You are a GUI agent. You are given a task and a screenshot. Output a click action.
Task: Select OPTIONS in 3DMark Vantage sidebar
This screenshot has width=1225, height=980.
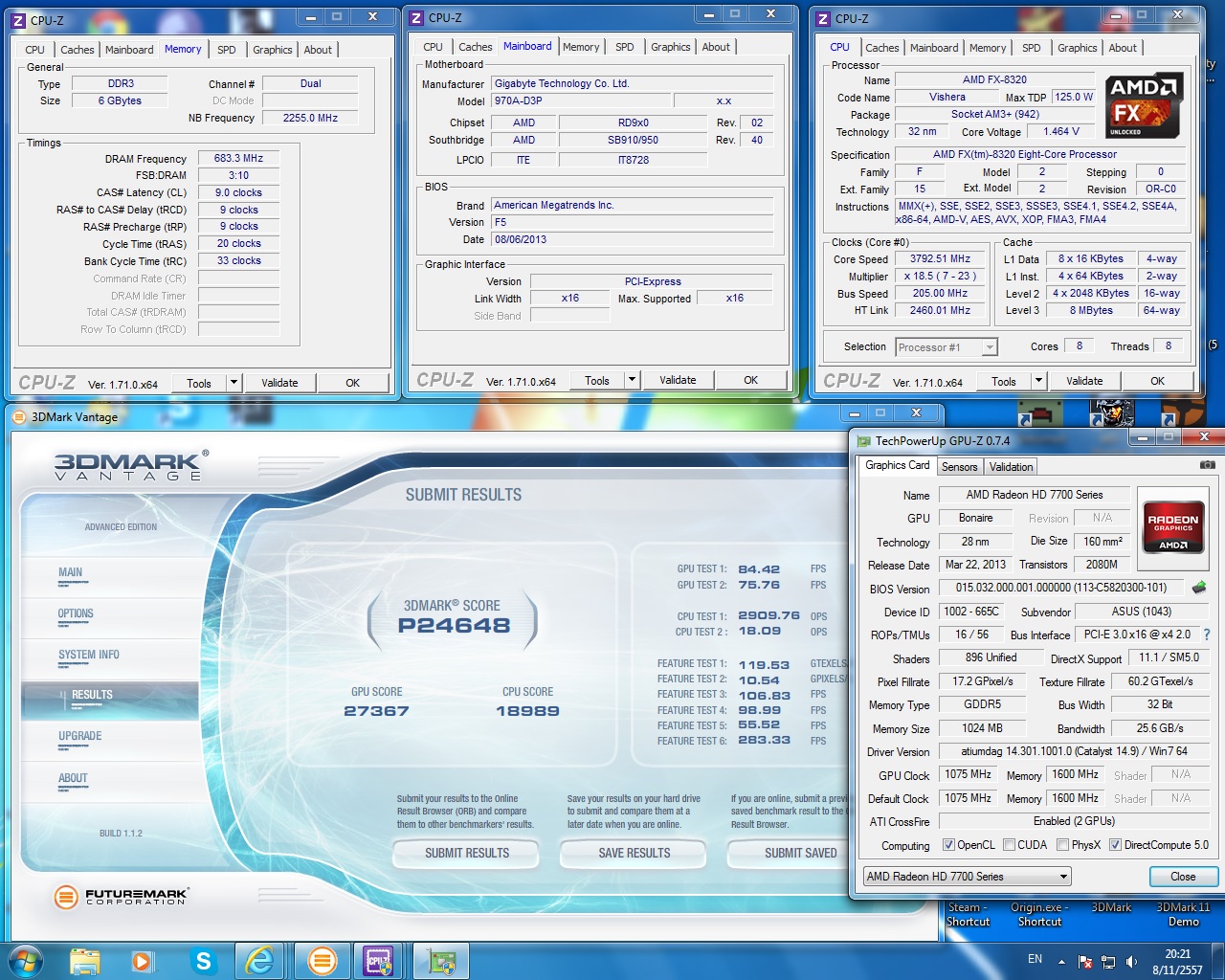(76, 614)
